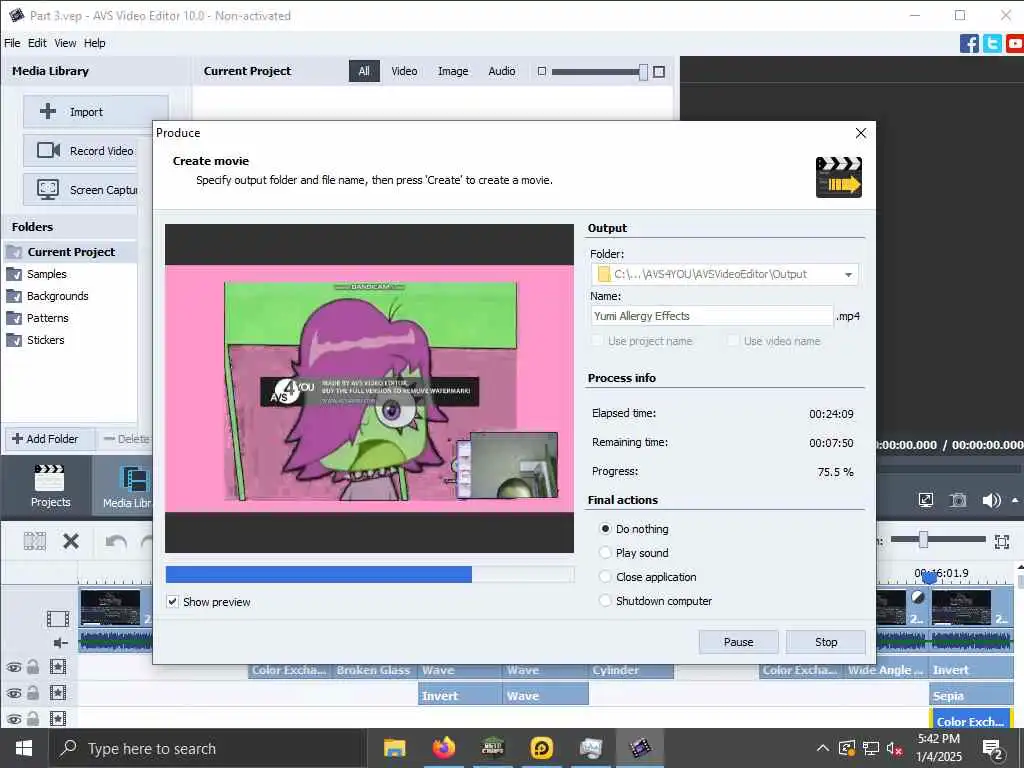Close the Produce dialog
This screenshot has width=1024, height=768.
point(861,133)
